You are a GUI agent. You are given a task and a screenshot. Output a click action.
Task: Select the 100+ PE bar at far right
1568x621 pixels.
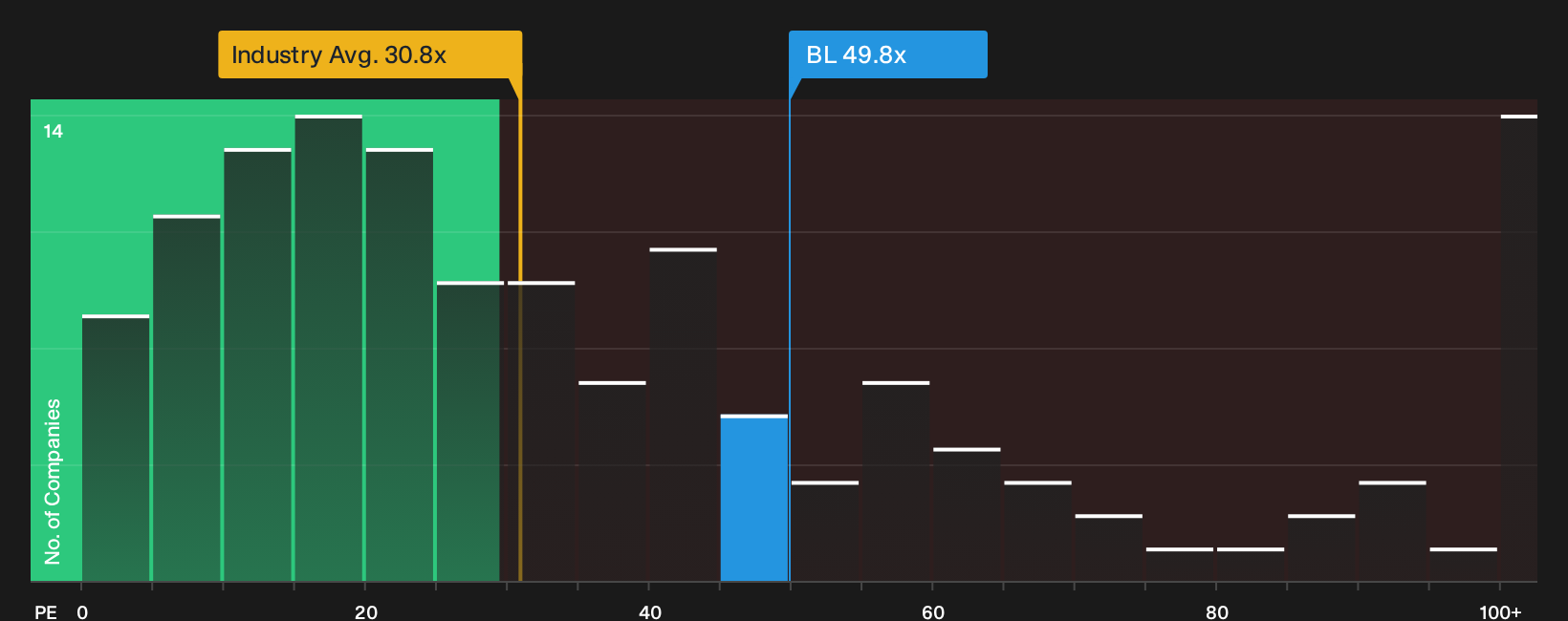(x=1518, y=348)
